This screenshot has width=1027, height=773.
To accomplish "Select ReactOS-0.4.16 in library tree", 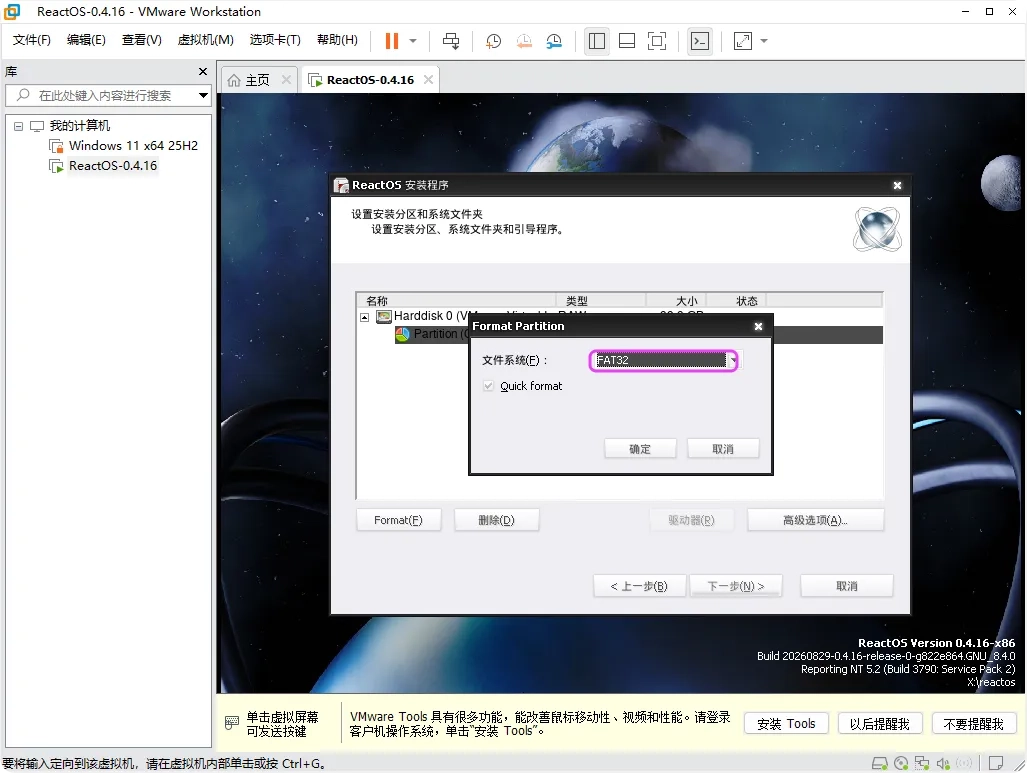I will (113, 166).
